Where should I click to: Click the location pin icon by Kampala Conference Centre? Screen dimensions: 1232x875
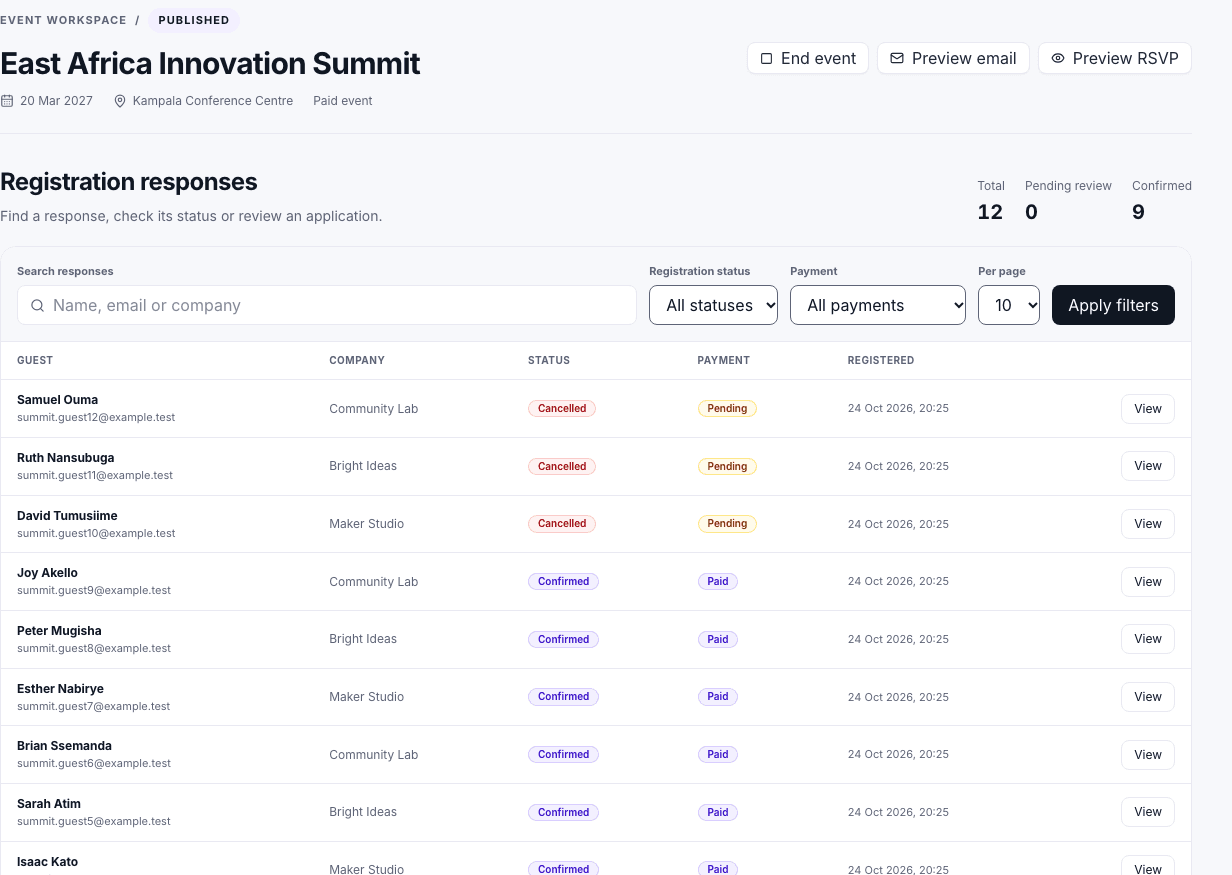click(x=120, y=101)
